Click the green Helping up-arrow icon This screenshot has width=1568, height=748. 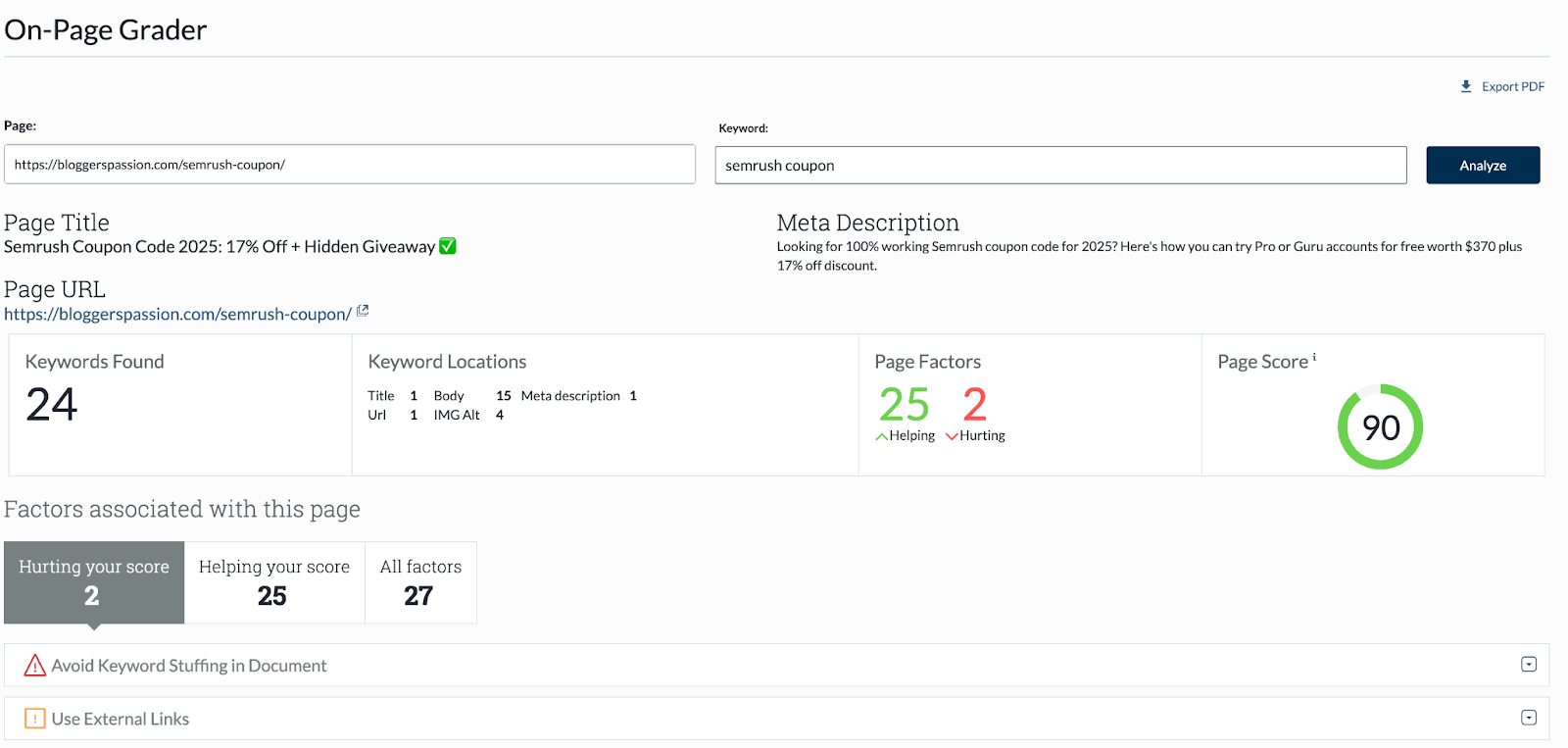click(x=882, y=436)
